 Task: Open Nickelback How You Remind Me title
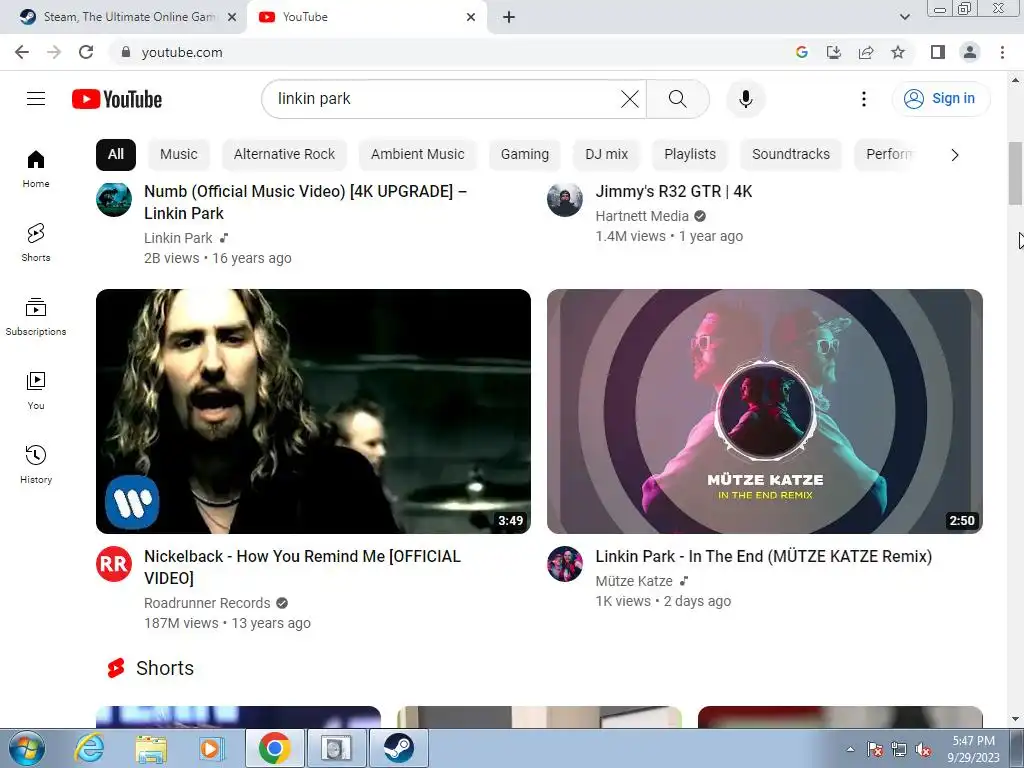(302, 567)
